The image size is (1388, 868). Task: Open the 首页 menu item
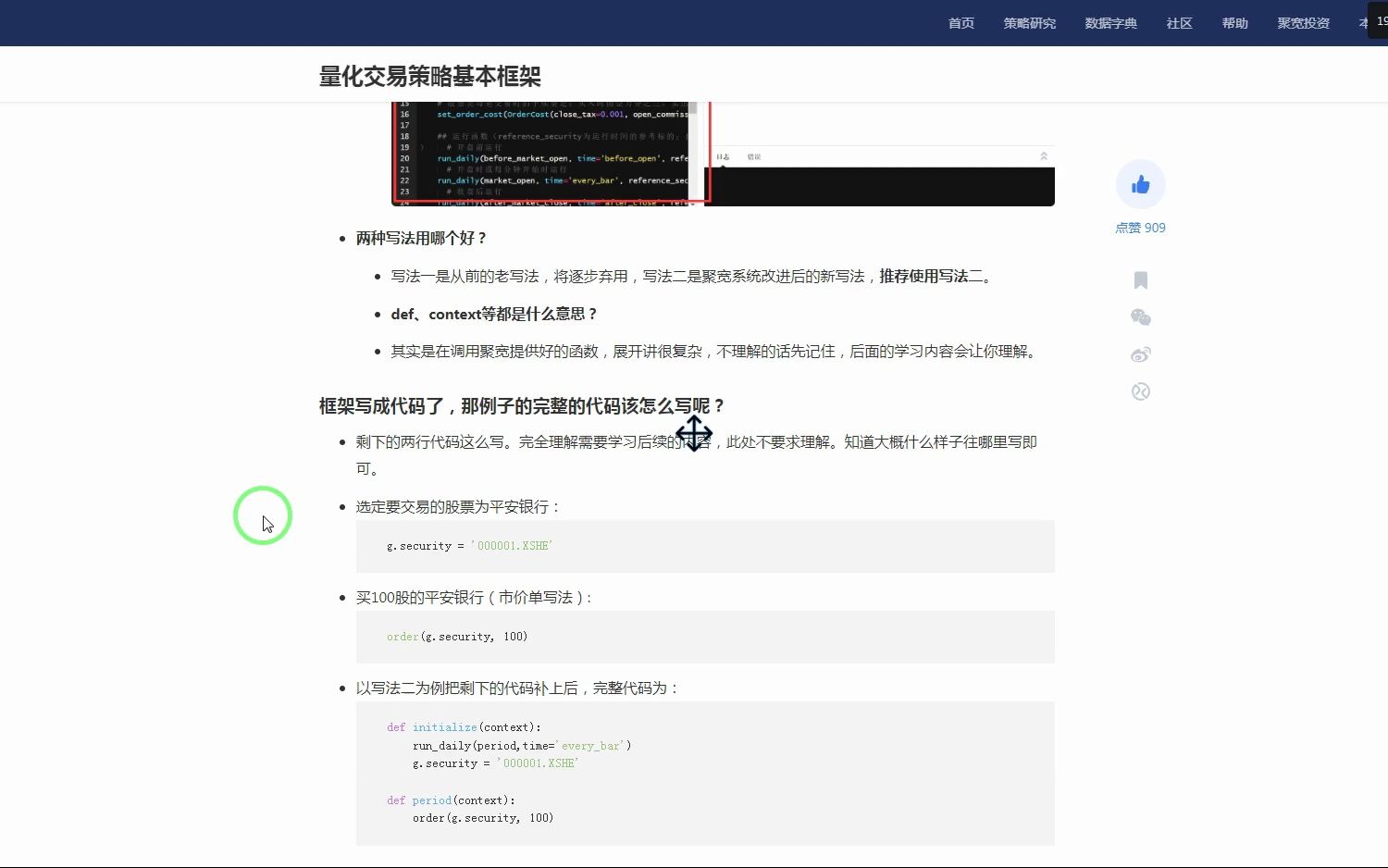pyautogui.click(x=961, y=23)
